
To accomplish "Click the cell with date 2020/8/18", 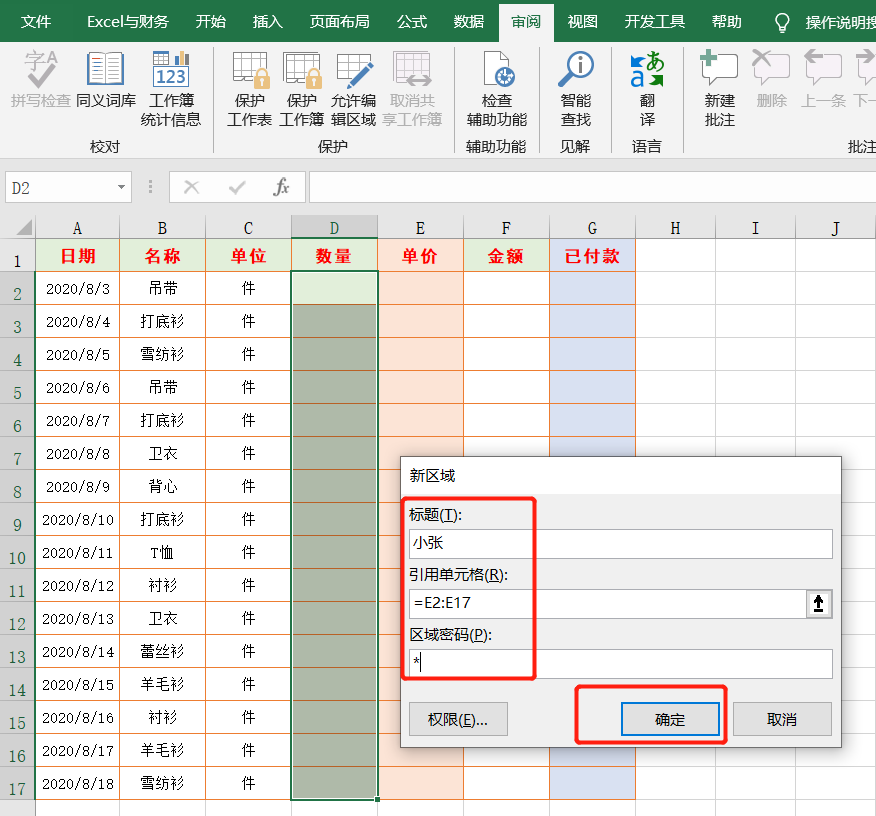I will (x=78, y=784).
